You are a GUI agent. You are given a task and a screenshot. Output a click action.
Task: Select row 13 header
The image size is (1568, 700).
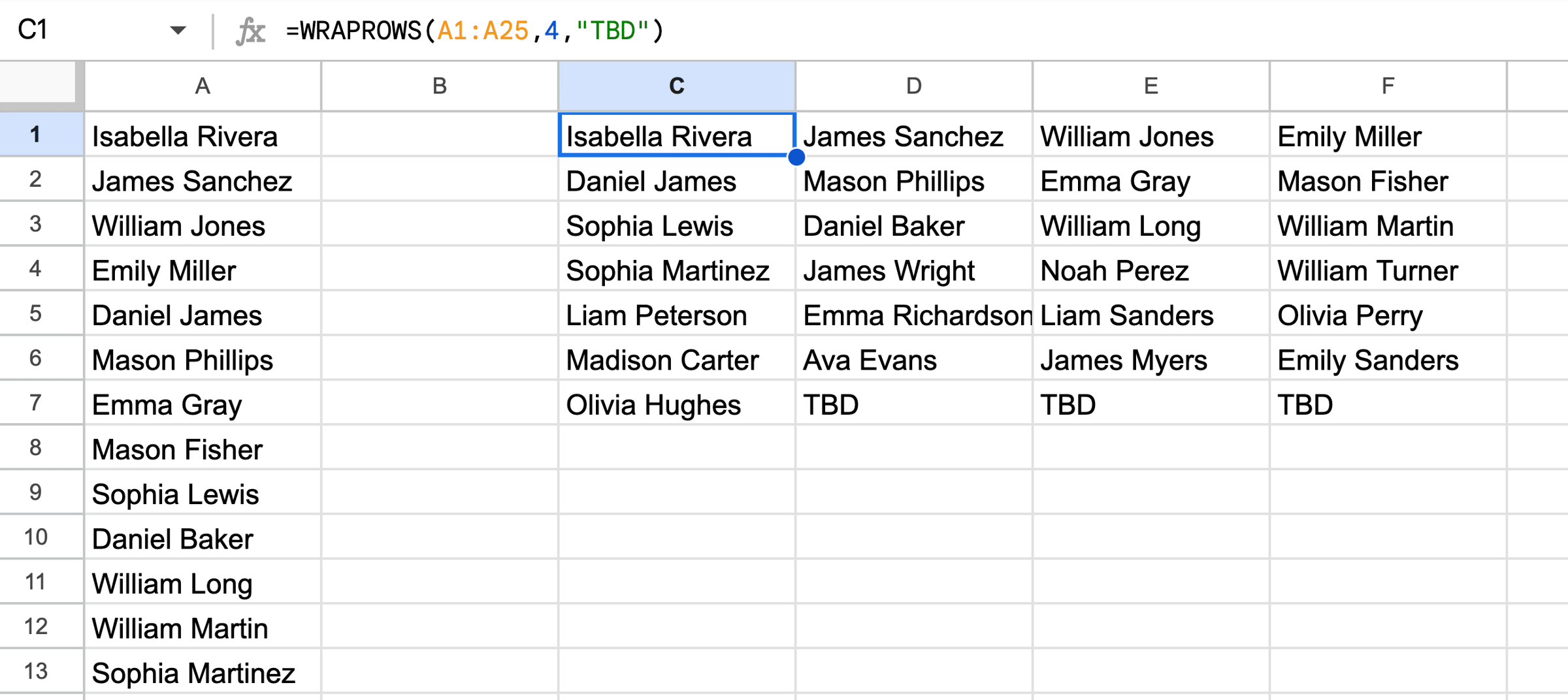(36, 671)
